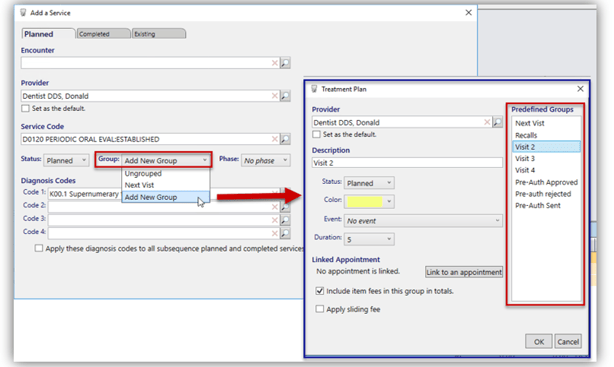The width and height of the screenshot is (614, 367).
Task: Expand the Duration dropdown in Treatment Plan
Action: [x=369, y=239]
